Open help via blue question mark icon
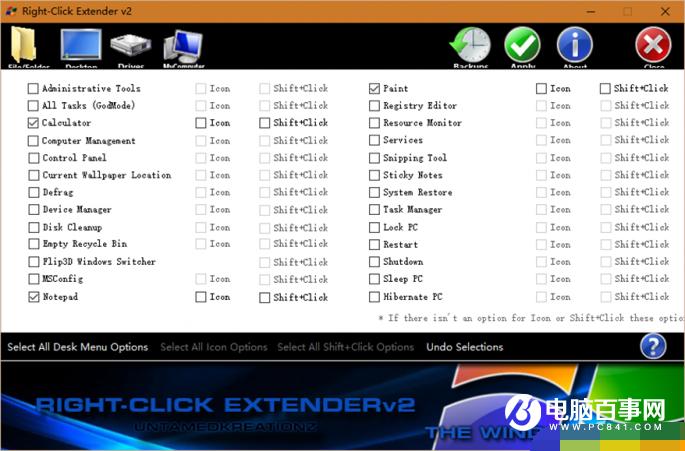 pyautogui.click(x=653, y=346)
